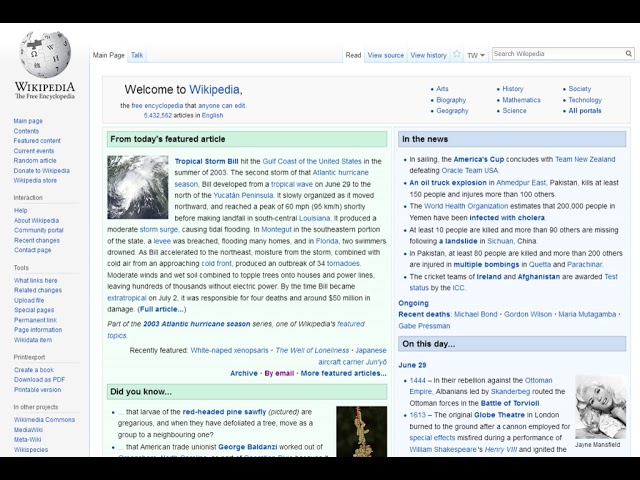Open the Mathematics portal
This screenshot has width=640, height=480.
(x=521, y=100)
